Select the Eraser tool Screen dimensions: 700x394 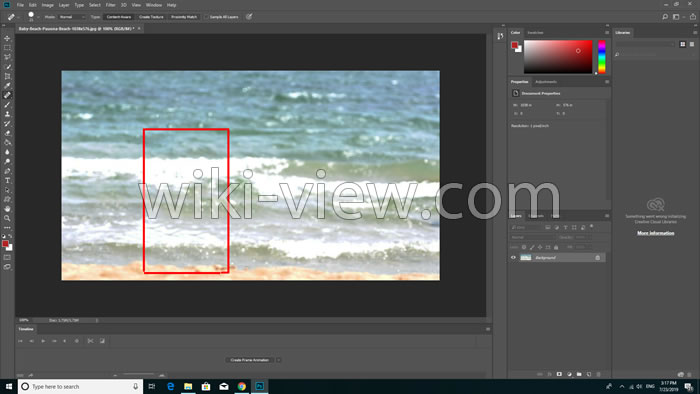tap(7, 133)
